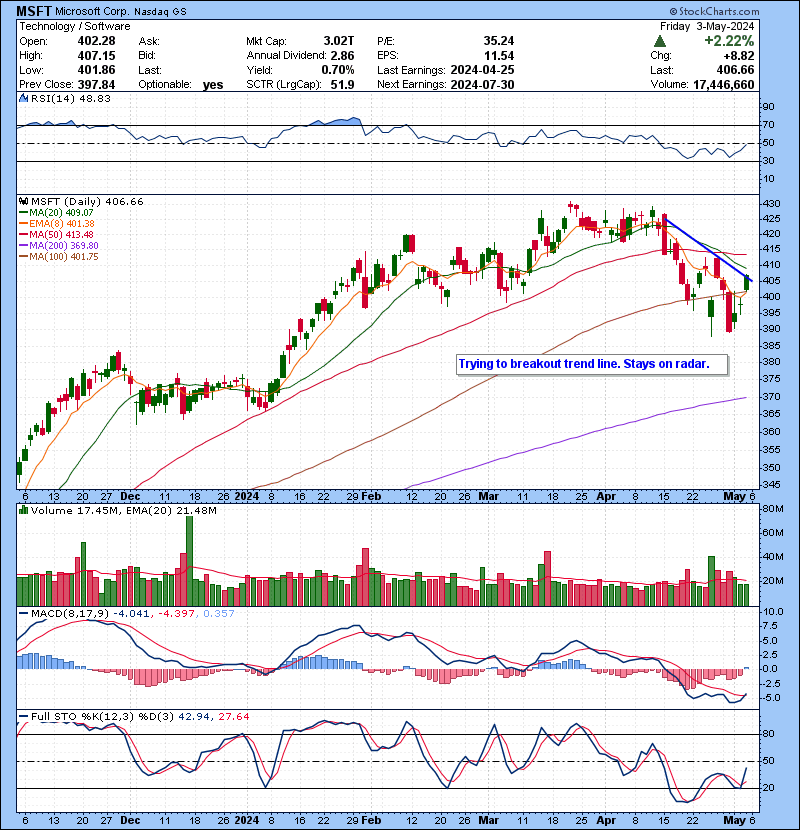Click the May label on upper date axis
Image resolution: width=800 pixels, height=830 pixels.
coord(734,497)
